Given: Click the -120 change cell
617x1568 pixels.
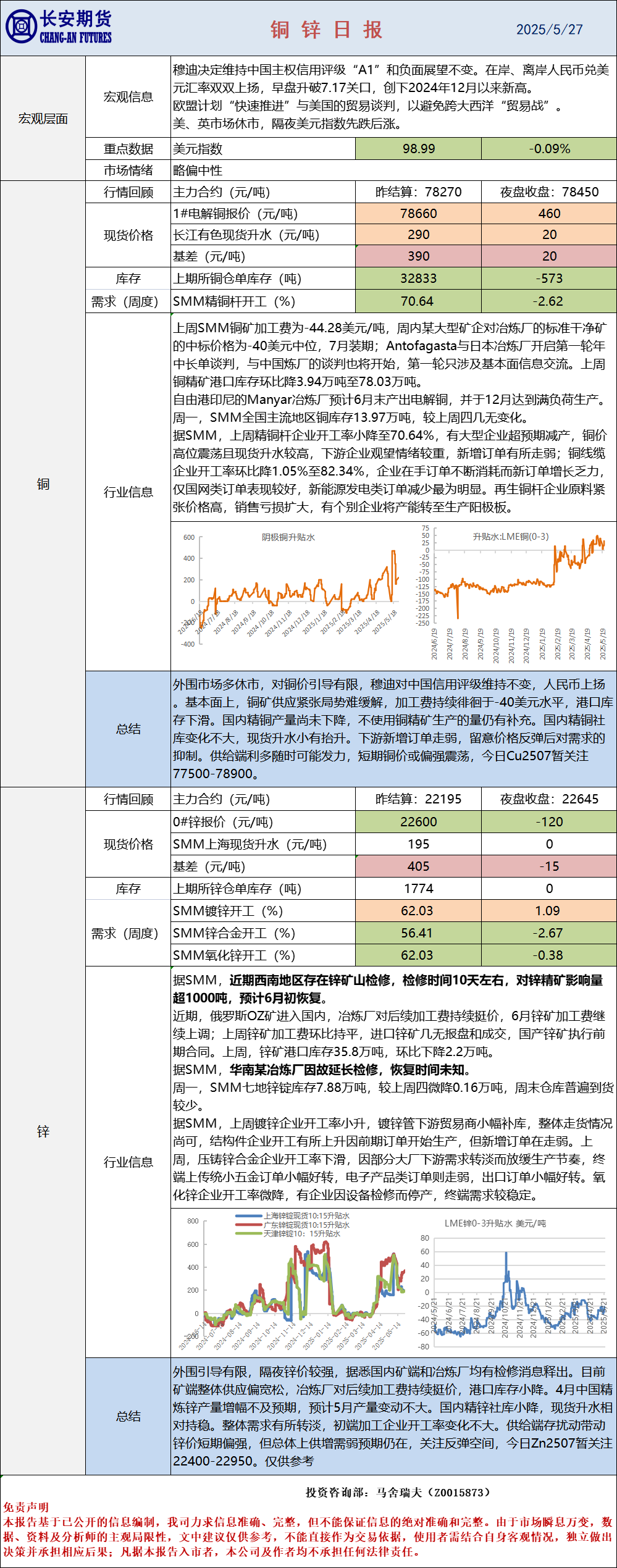Looking at the screenshot, I should pyautogui.click(x=549, y=822).
